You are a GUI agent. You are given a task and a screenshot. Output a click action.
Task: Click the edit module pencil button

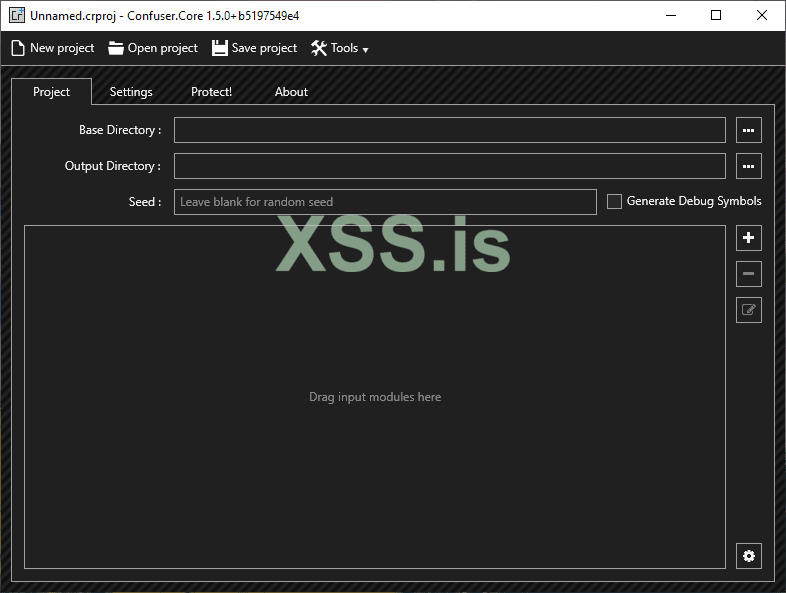[748, 310]
